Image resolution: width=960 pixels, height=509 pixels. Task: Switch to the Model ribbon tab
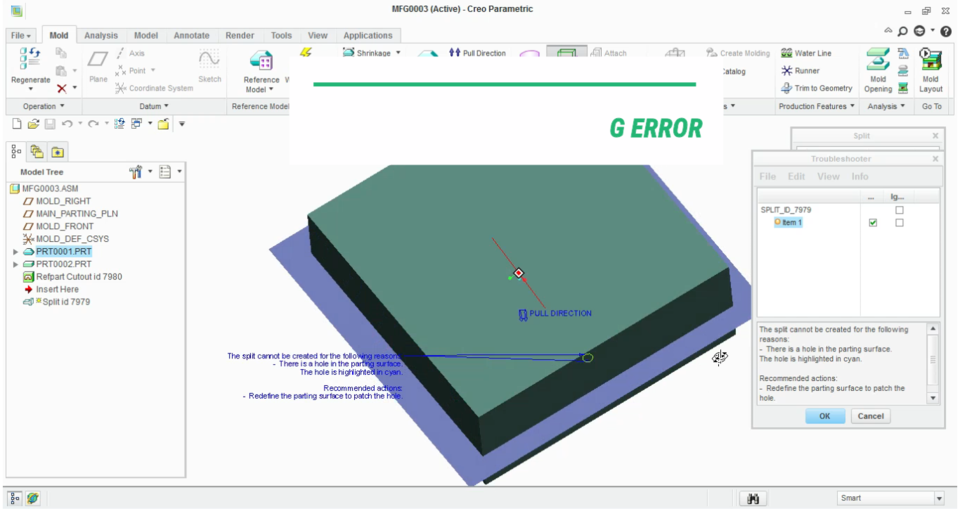click(146, 36)
